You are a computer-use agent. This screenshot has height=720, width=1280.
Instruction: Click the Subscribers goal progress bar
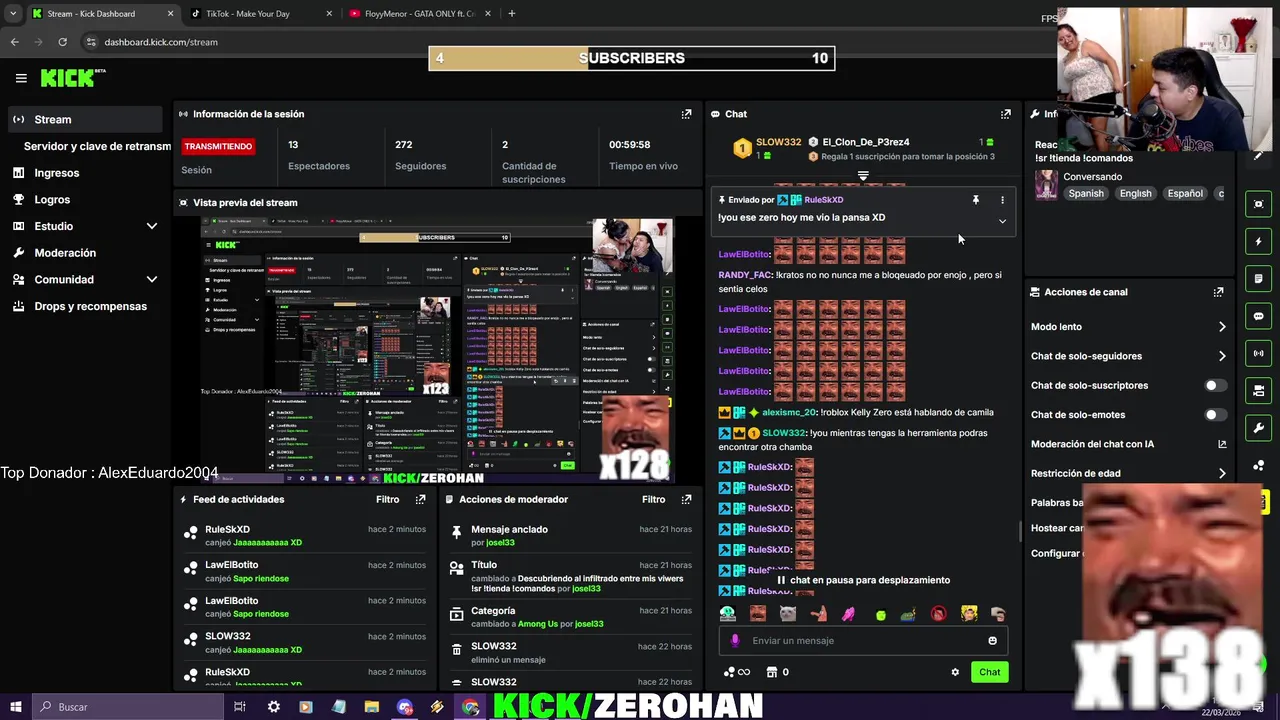632,59
